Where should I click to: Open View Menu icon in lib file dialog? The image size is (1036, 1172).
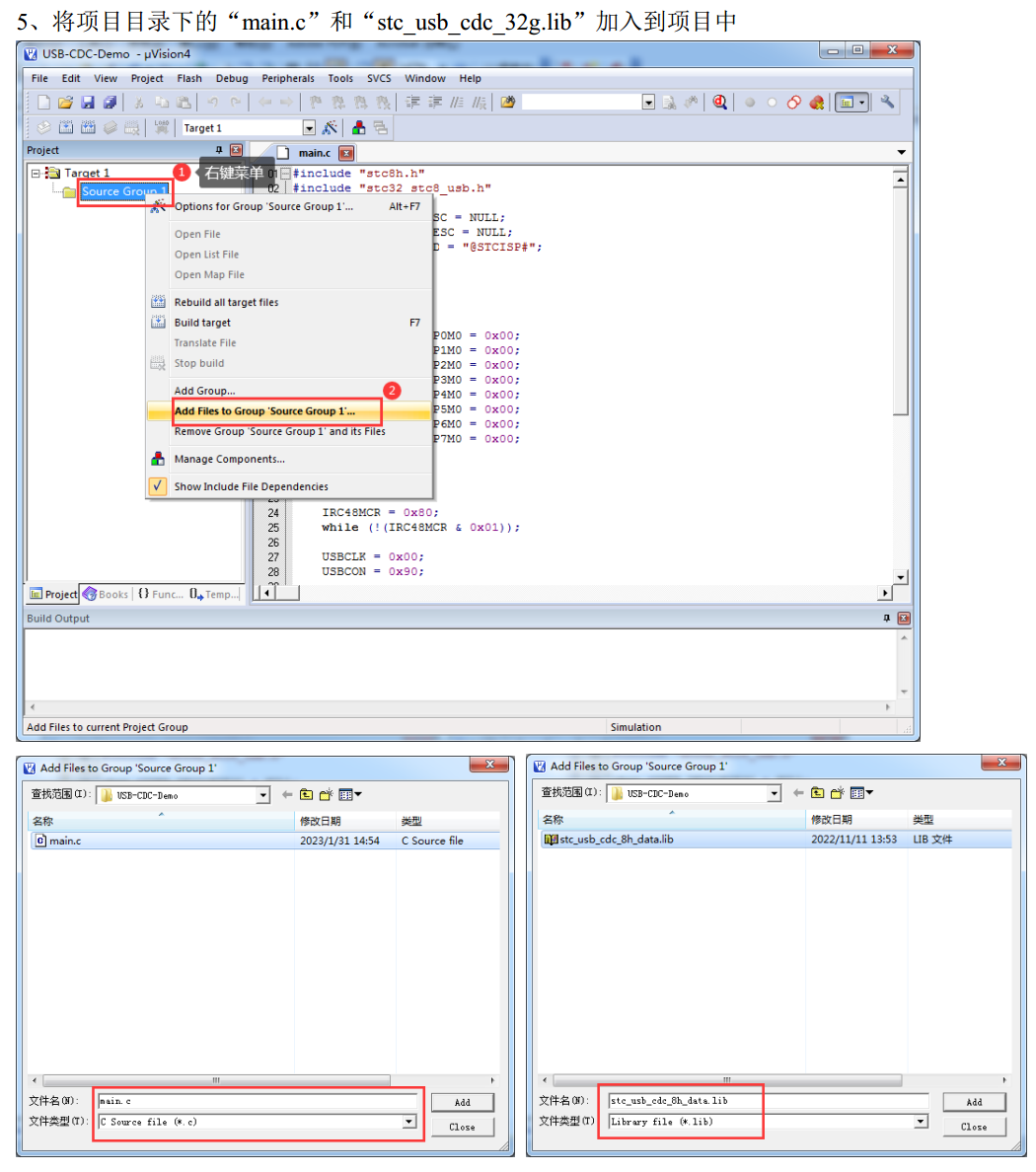click(x=861, y=793)
